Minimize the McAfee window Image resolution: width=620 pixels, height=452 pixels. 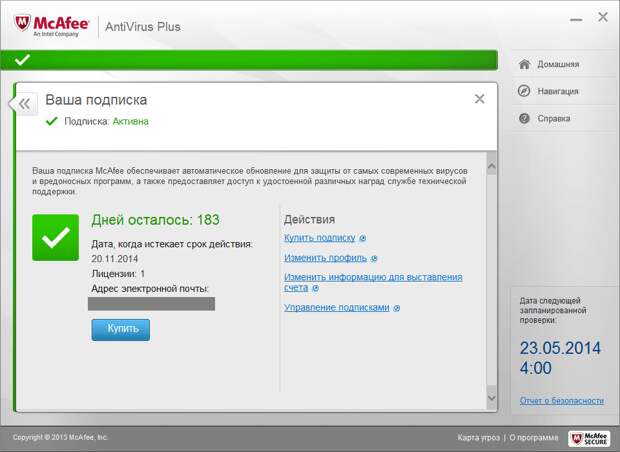[x=576, y=19]
